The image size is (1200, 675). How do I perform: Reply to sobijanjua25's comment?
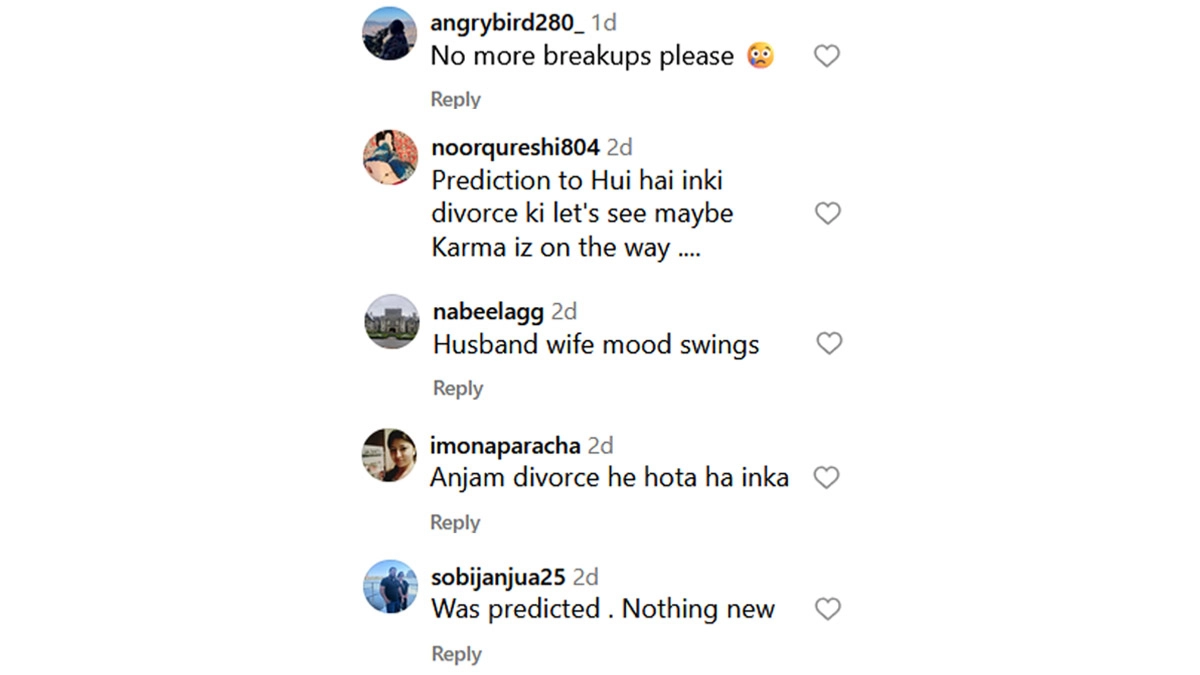(x=456, y=654)
